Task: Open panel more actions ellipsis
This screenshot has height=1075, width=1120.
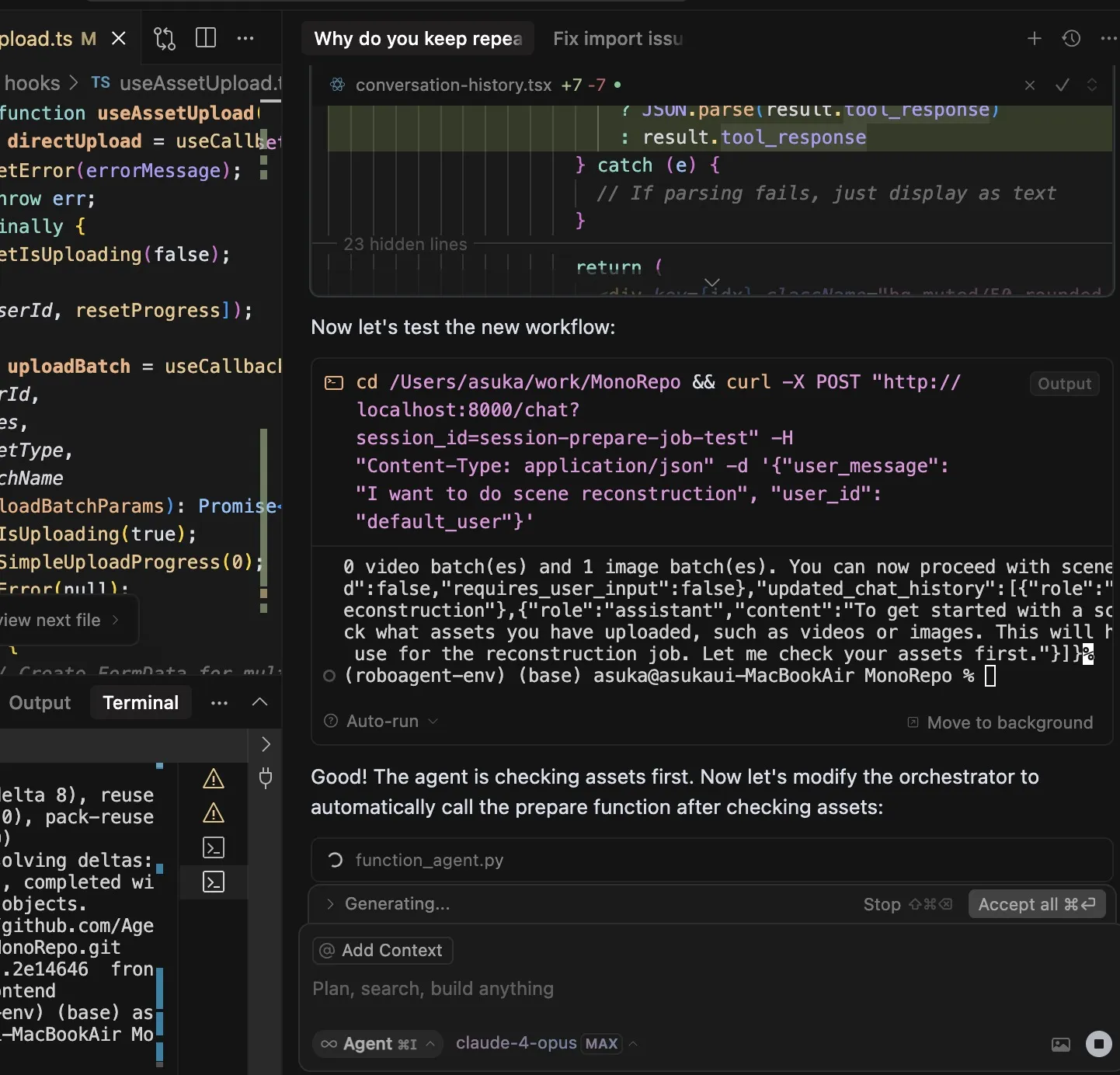Action: click(220, 702)
